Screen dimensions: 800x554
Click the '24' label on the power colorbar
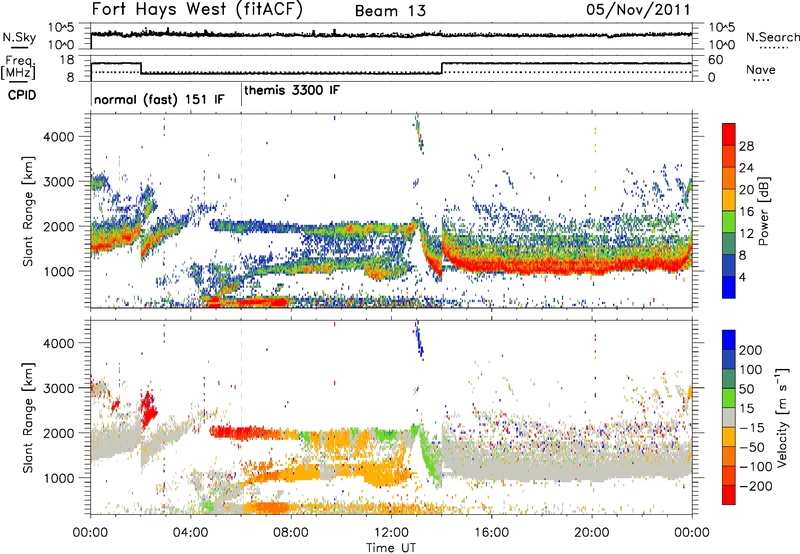[x=746, y=168]
